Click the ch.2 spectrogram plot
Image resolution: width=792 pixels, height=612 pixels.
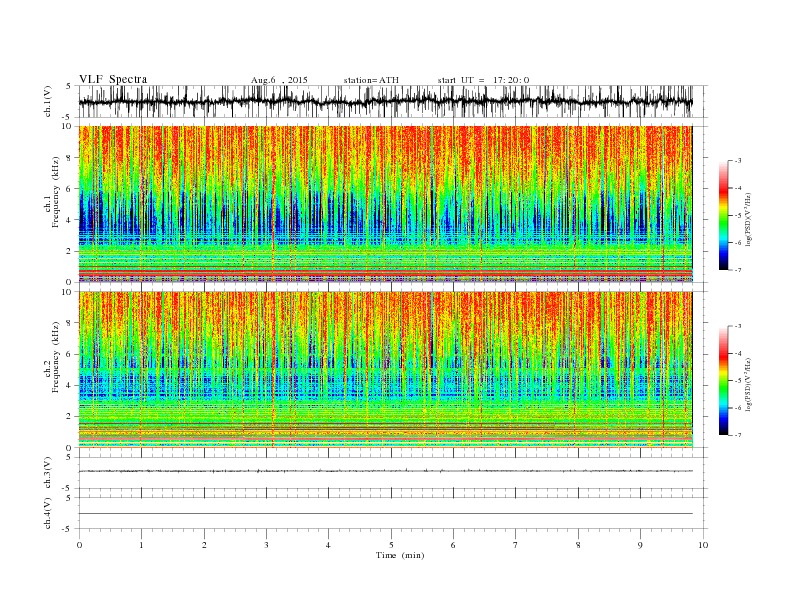386,370
